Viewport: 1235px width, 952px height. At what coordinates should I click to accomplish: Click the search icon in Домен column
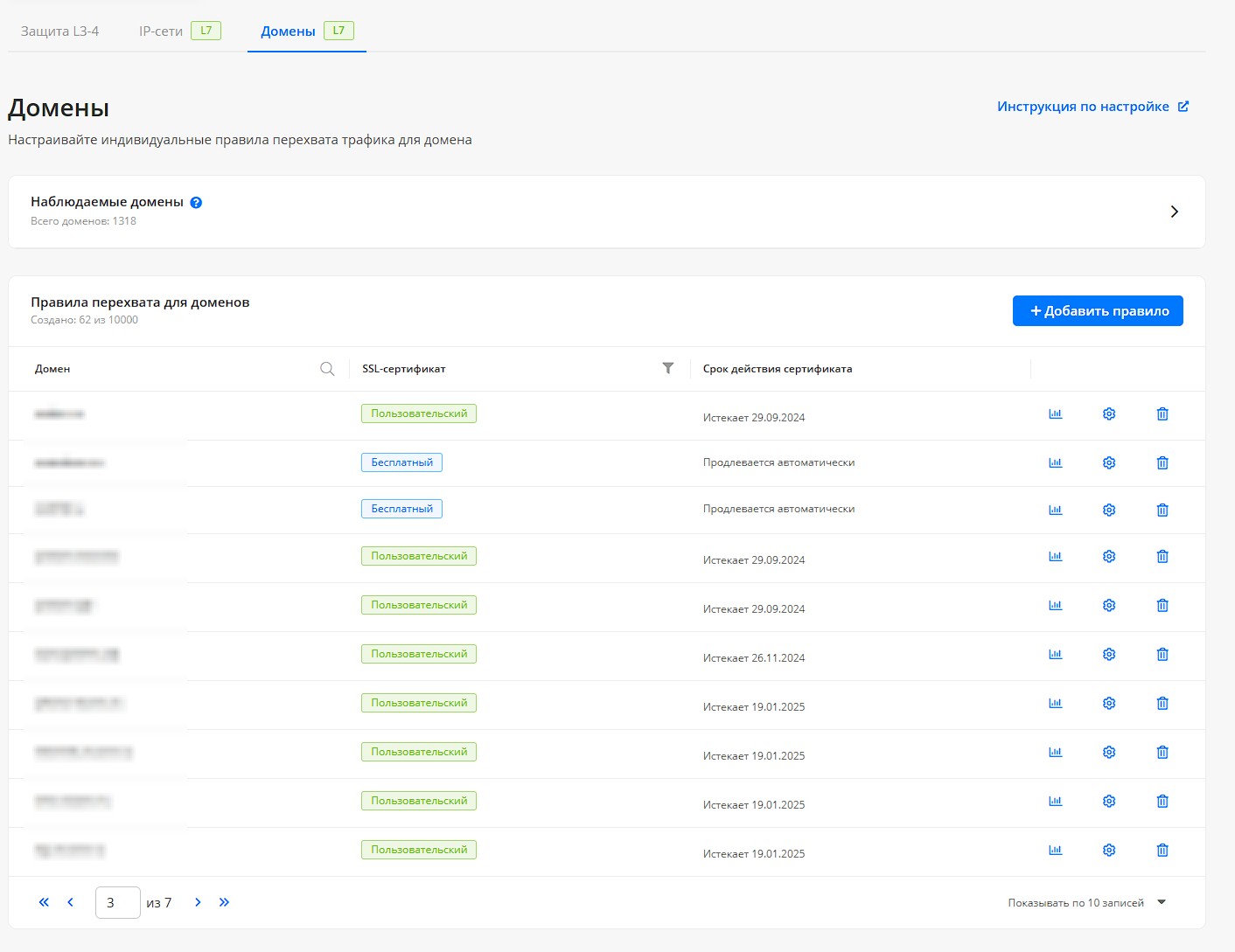[x=327, y=369]
